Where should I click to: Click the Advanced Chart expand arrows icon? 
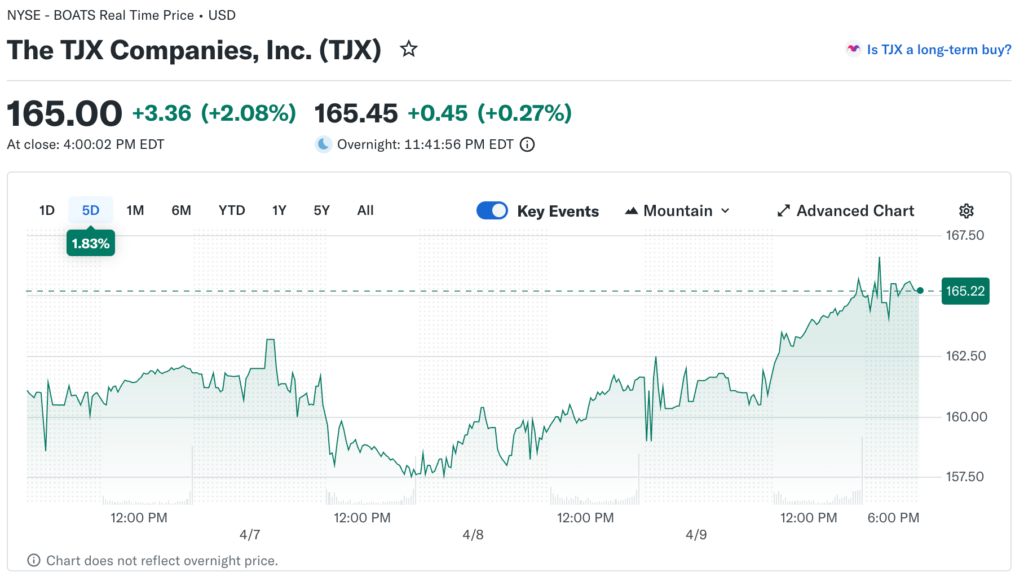(x=783, y=211)
